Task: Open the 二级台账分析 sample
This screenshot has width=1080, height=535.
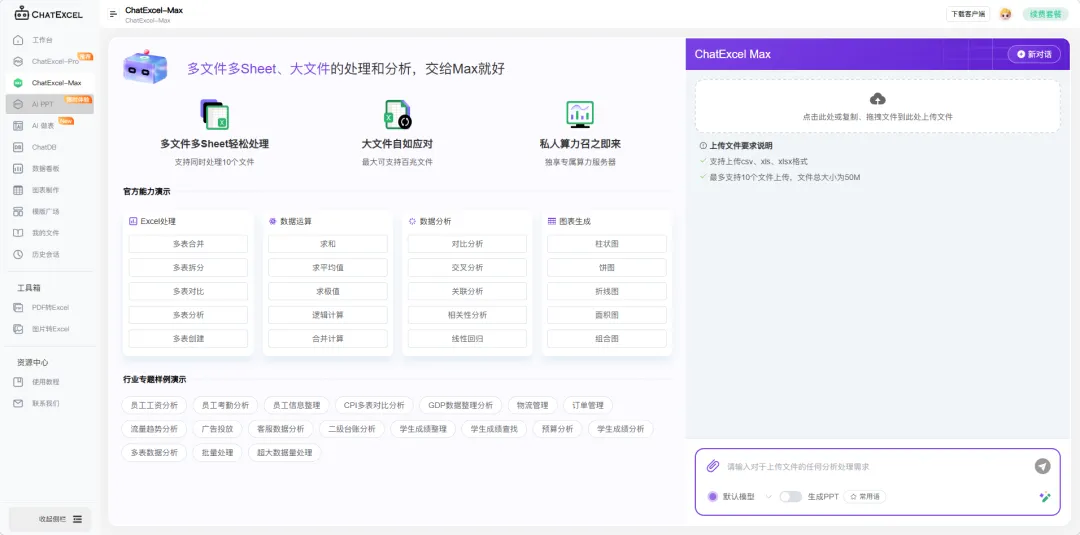Action: (351, 429)
